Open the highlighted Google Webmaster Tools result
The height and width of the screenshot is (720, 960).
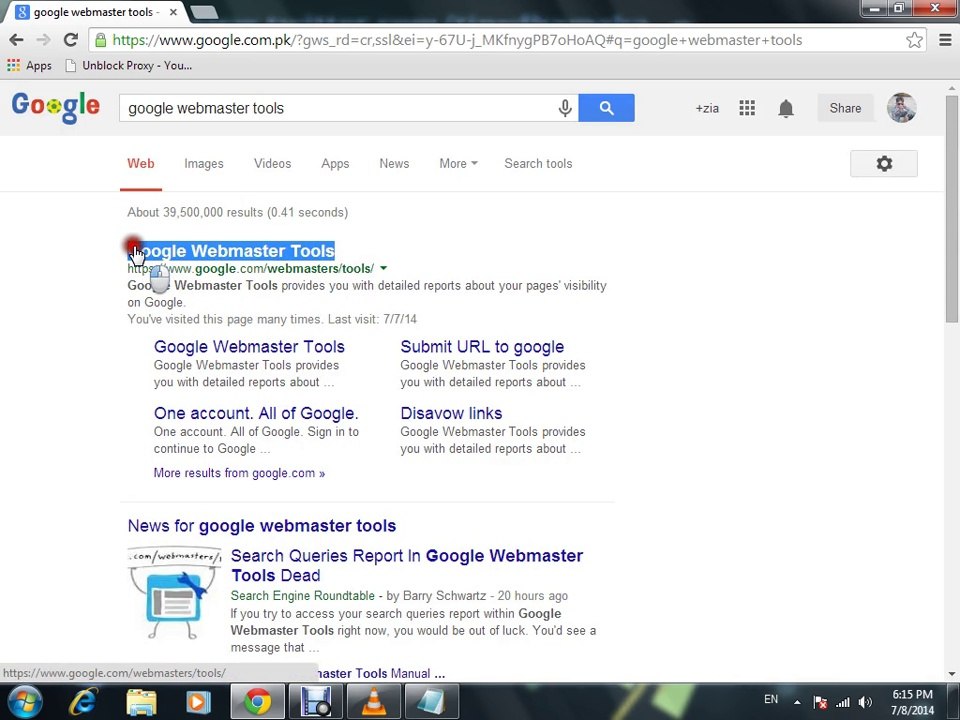(231, 251)
